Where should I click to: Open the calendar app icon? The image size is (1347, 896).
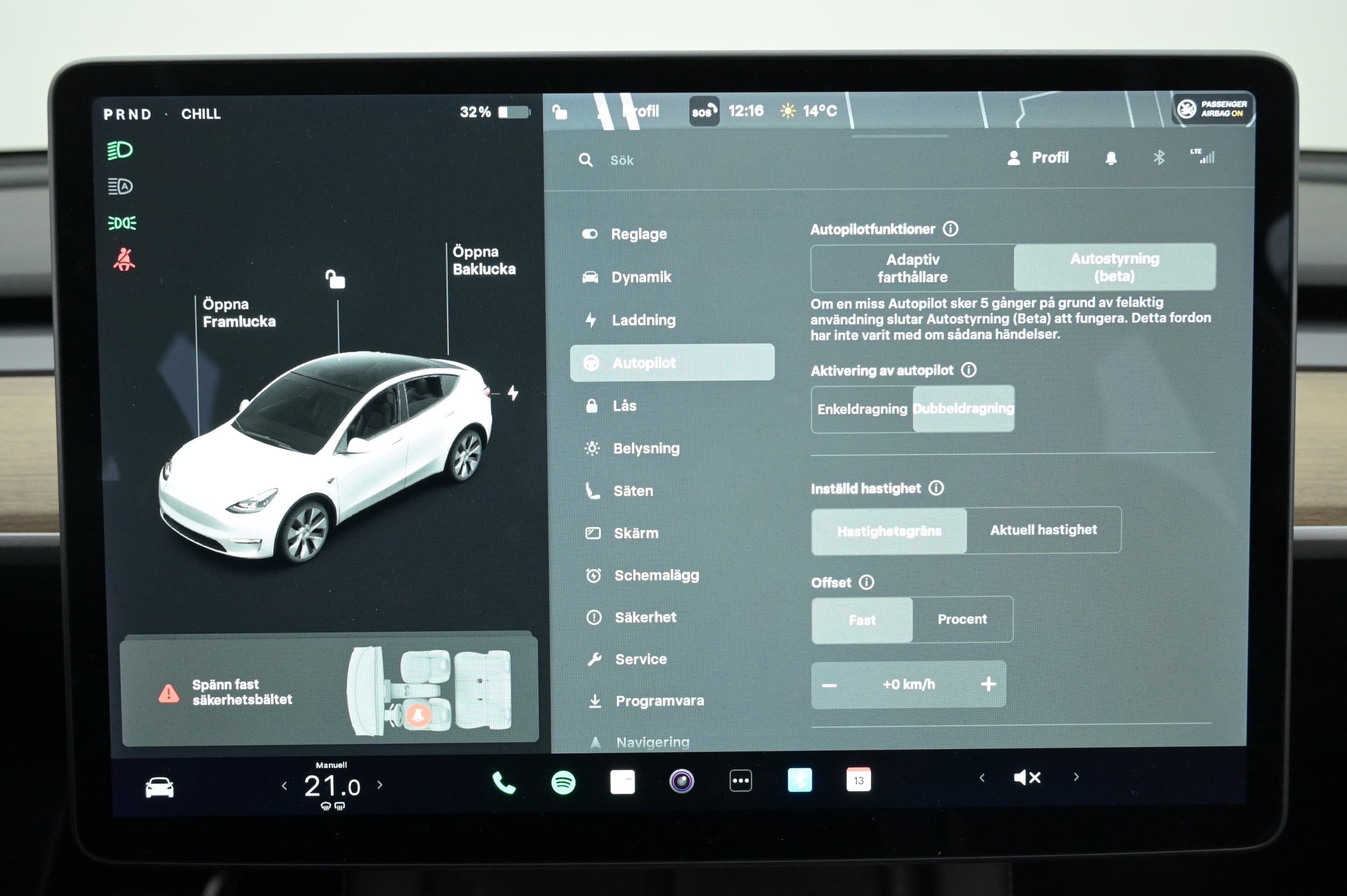(x=858, y=780)
